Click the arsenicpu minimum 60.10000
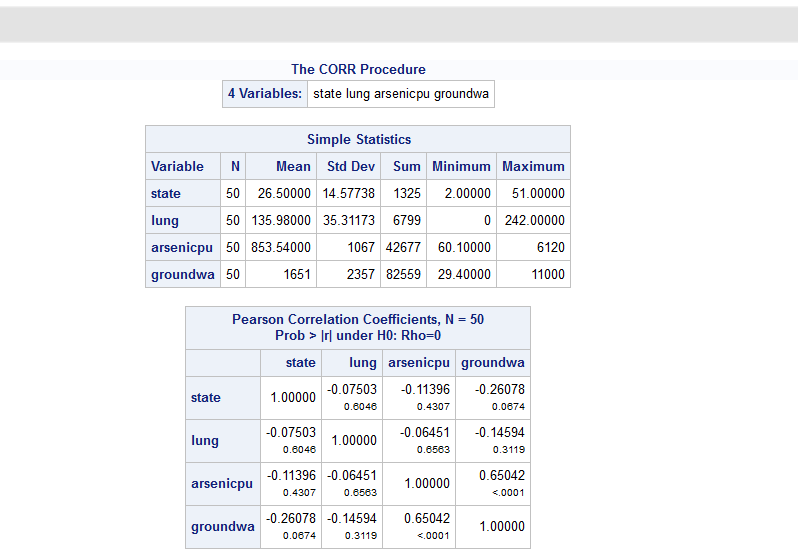The width and height of the screenshot is (798, 557). pyautogui.click(x=464, y=247)
